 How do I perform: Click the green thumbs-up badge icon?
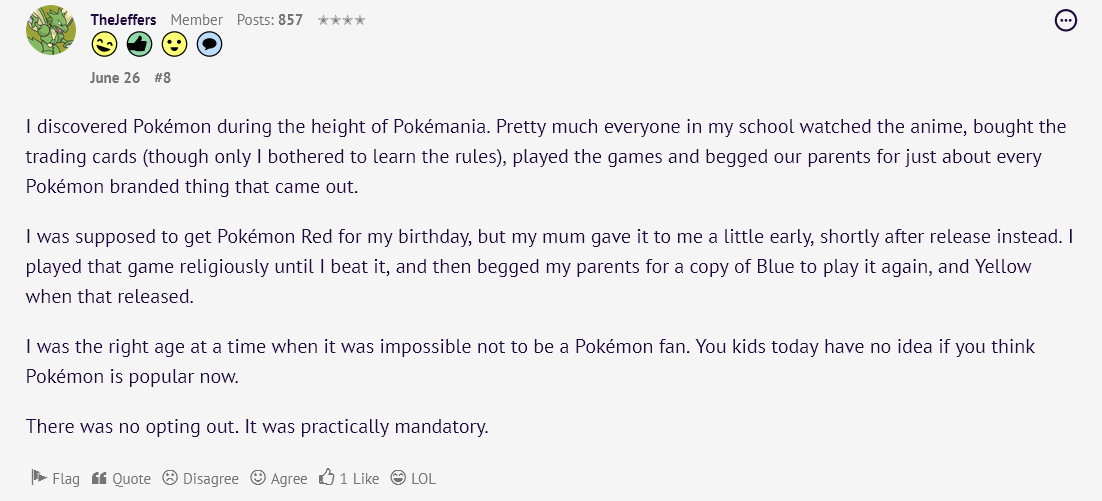point(139,44)
